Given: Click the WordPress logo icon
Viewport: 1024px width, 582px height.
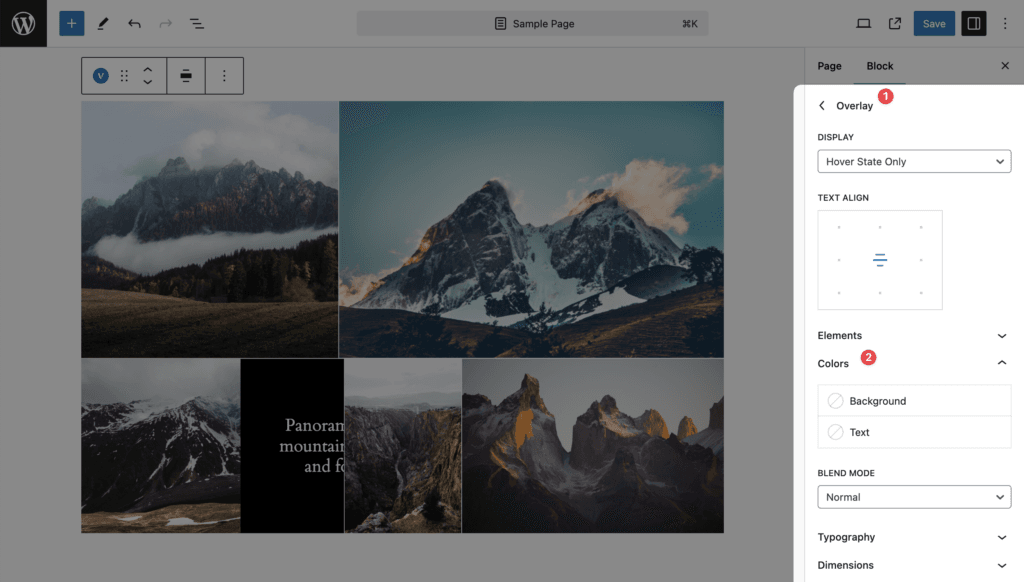Looking at the screenshot, I should (x=23, y=23).
